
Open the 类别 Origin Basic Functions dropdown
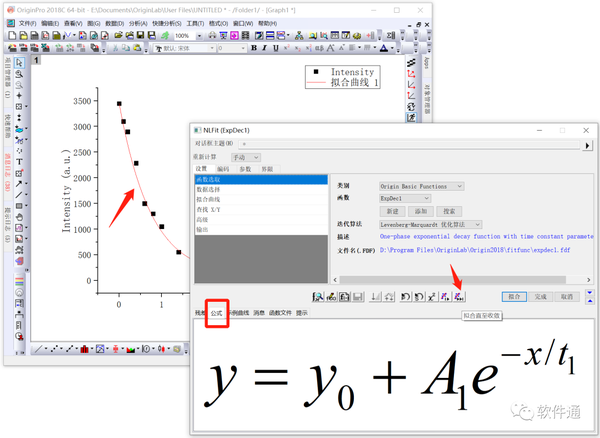click(422, 186)
